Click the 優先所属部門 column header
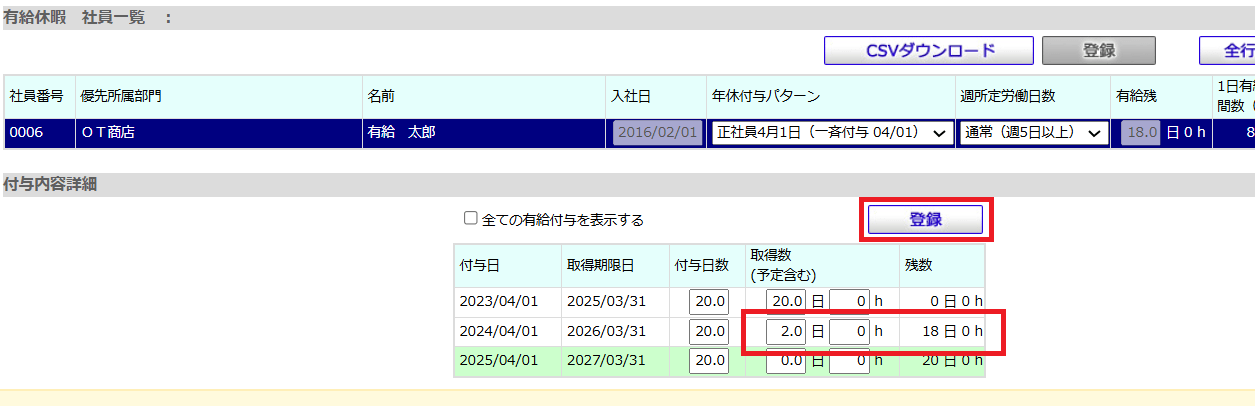1255x406 pixels. (121, 96)
